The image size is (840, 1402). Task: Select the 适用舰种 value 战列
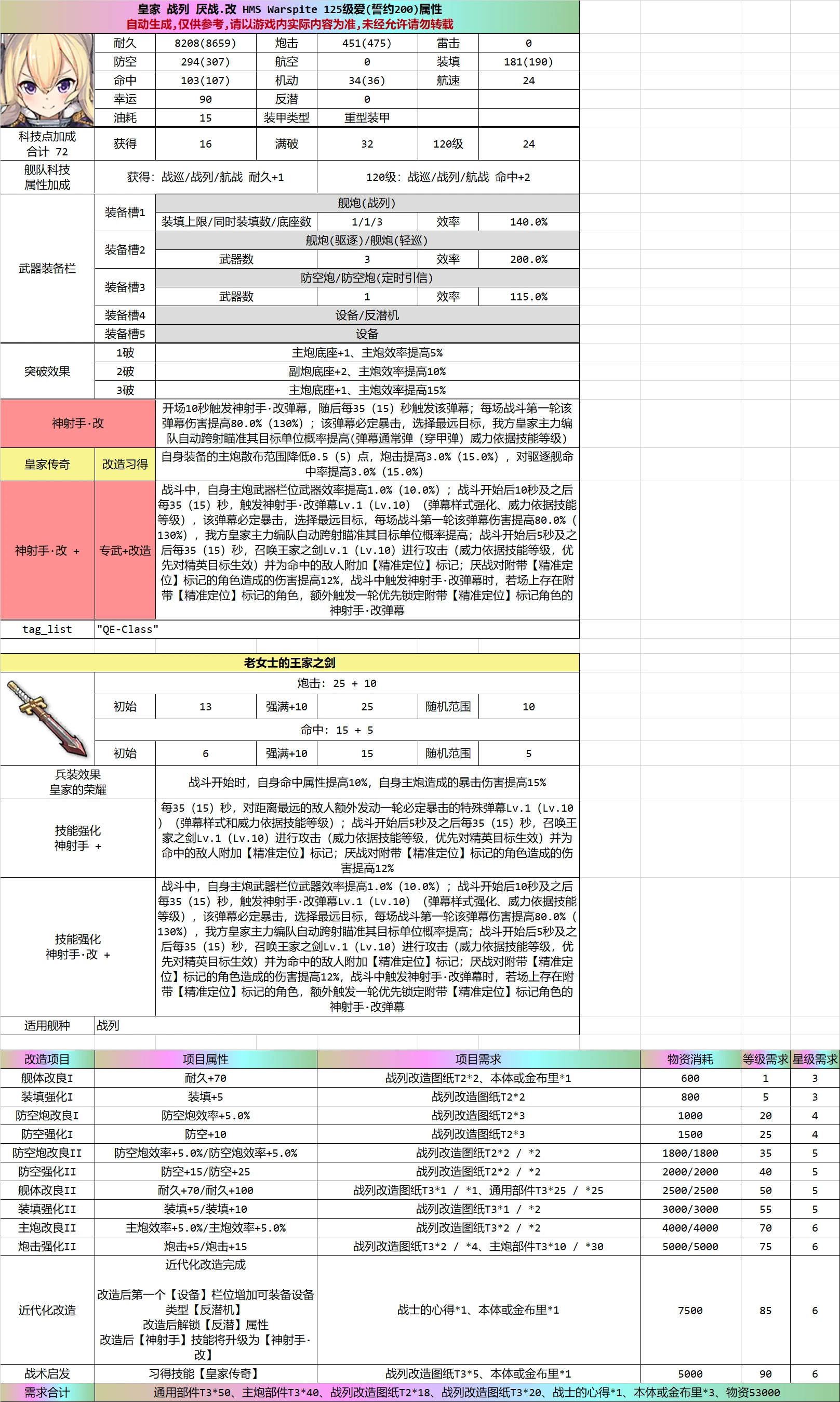point(337,1025)
